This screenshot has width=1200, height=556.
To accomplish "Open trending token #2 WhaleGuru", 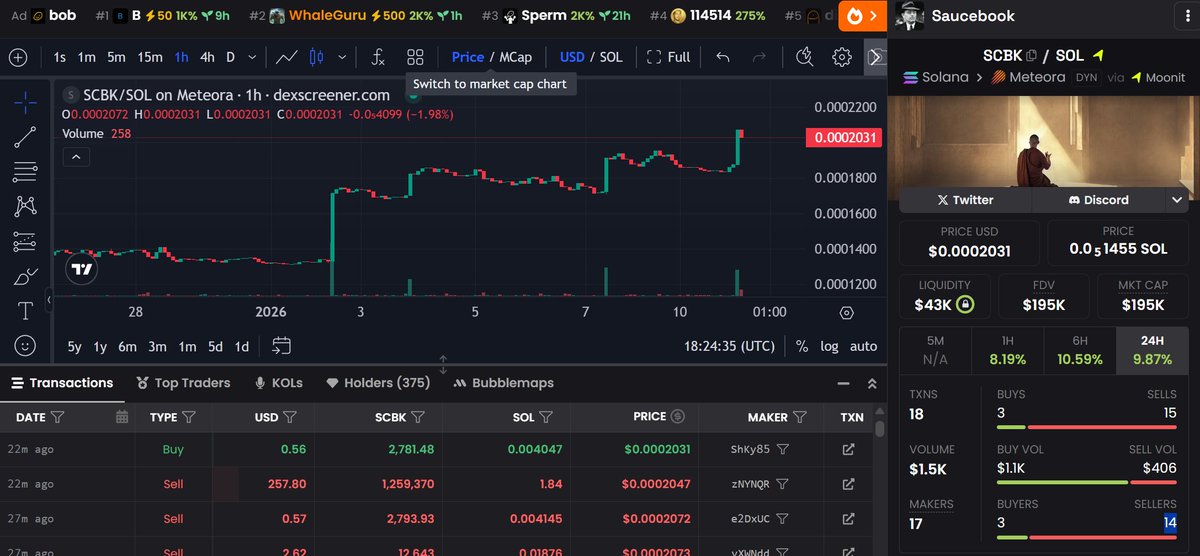I will tap(355, 16).
